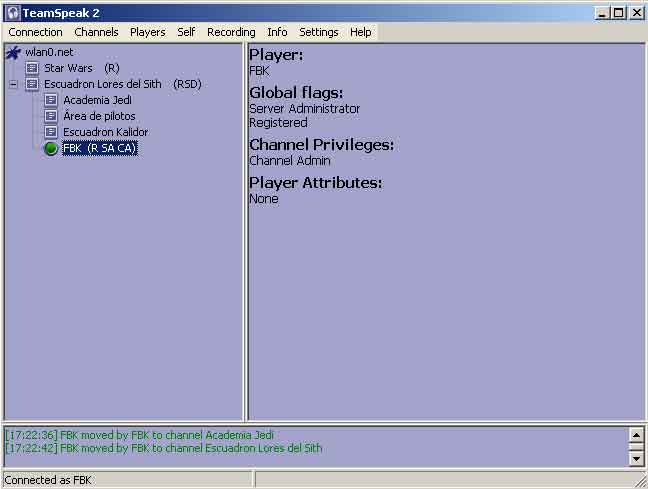Open the Settings menu

point(319,32)
